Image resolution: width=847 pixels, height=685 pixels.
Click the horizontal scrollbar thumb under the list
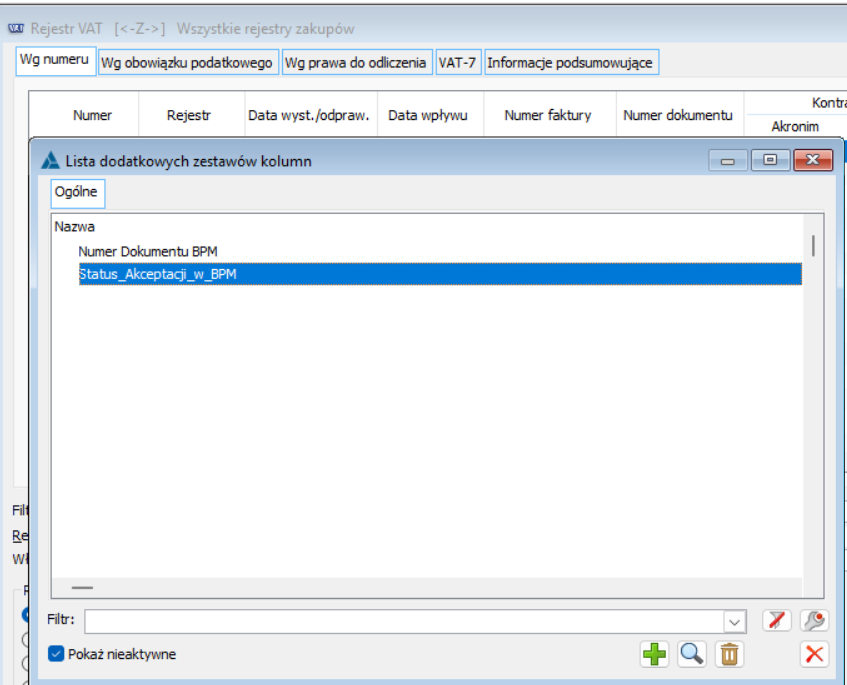[x=82, y=588]
